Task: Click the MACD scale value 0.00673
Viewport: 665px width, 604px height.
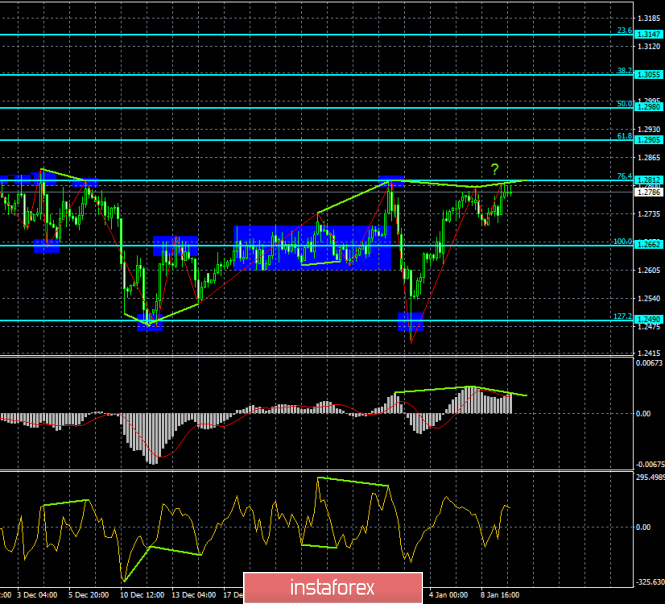Action: click(x=648, y=363)
